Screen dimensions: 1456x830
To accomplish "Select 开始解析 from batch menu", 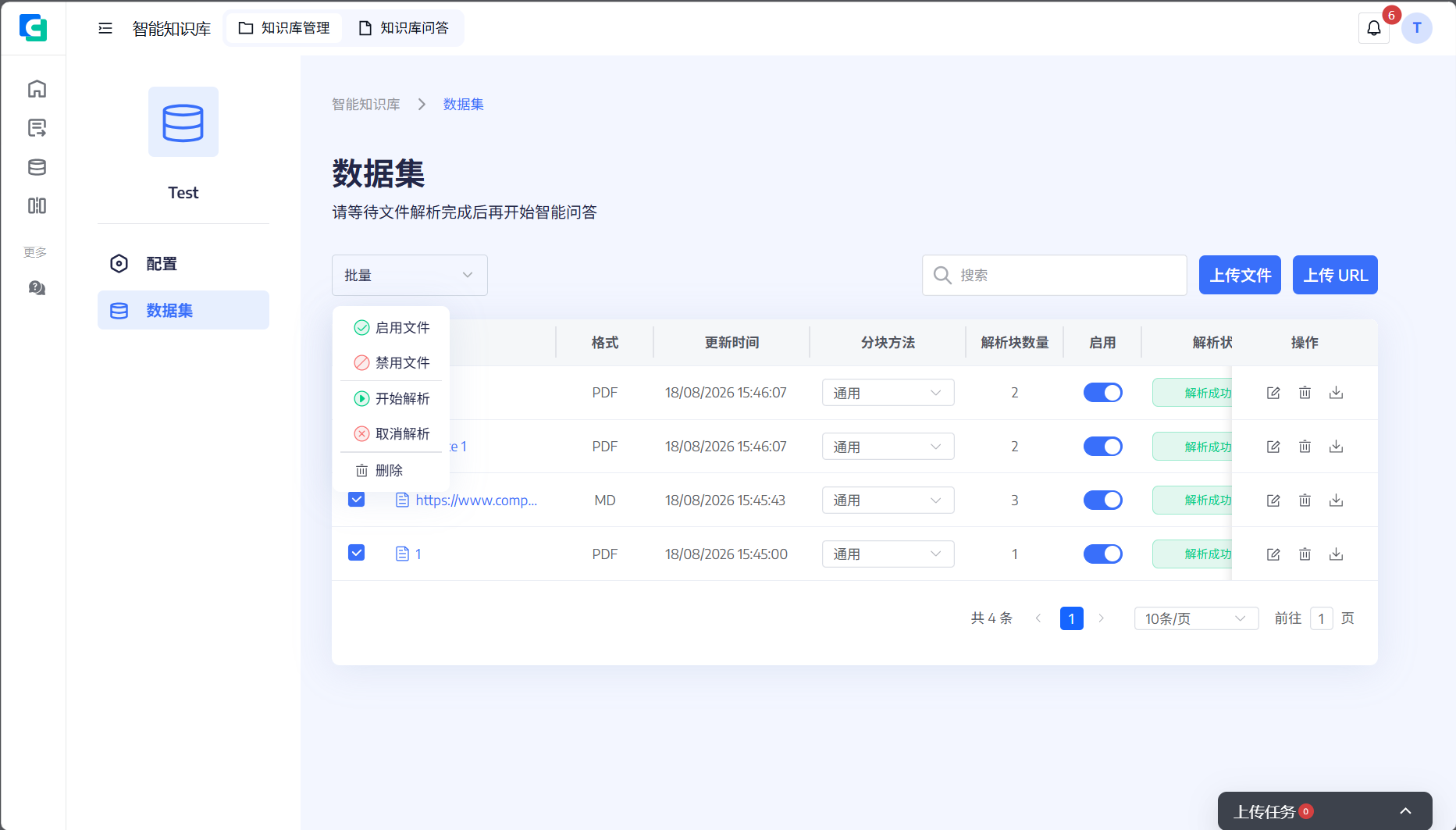I will pyautogui.click(x=392, y=399).
